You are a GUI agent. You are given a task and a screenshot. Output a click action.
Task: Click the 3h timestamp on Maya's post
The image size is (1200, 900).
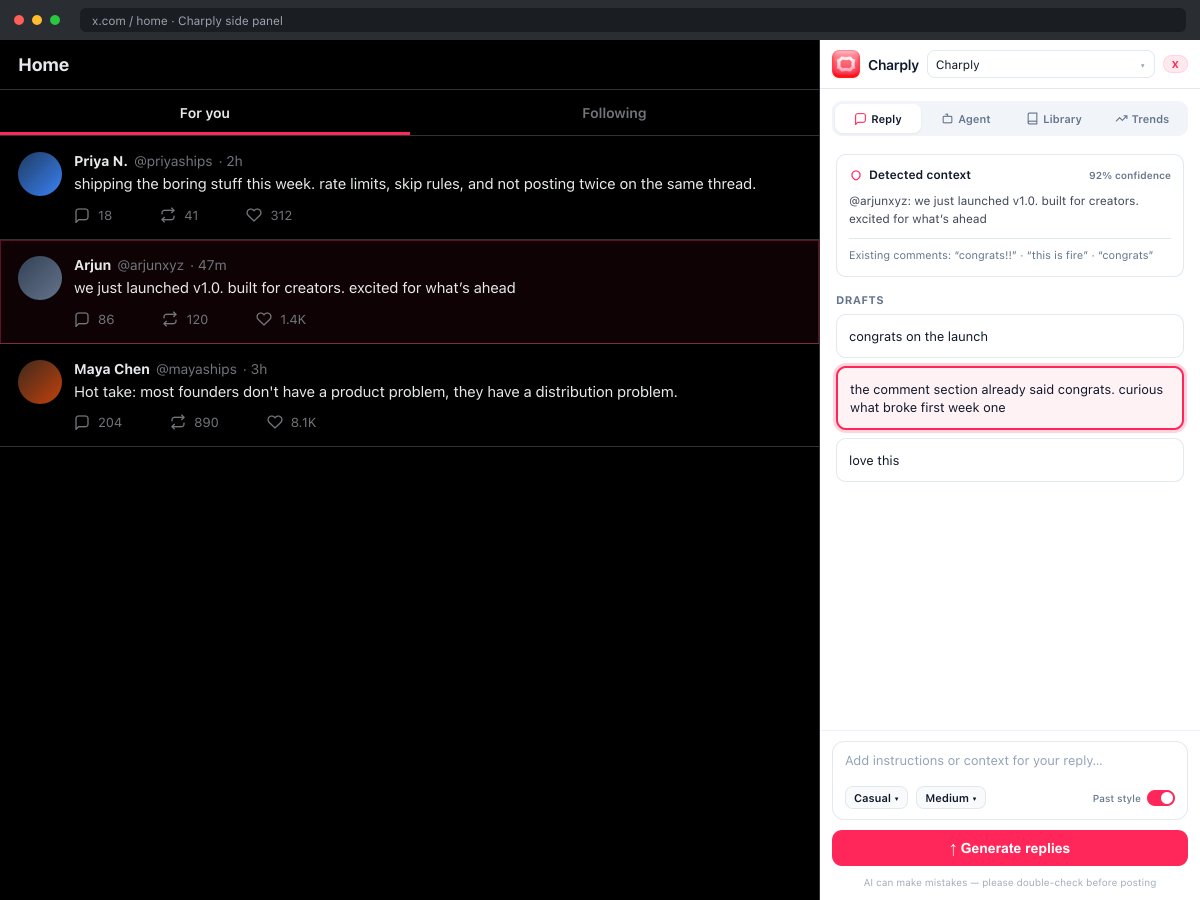click(x=259, y=369)
